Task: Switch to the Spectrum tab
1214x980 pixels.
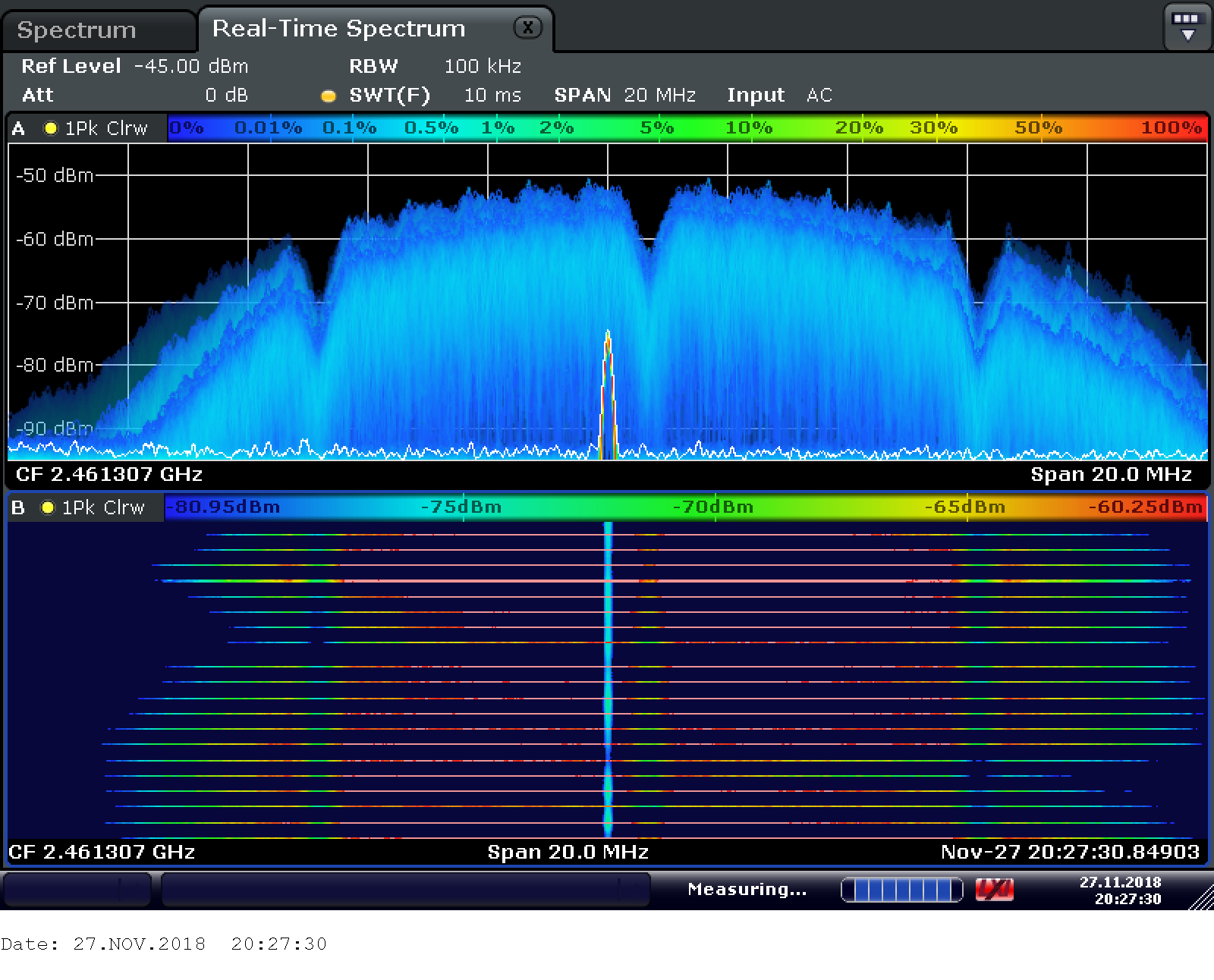Action: click(x=77, y=30)
